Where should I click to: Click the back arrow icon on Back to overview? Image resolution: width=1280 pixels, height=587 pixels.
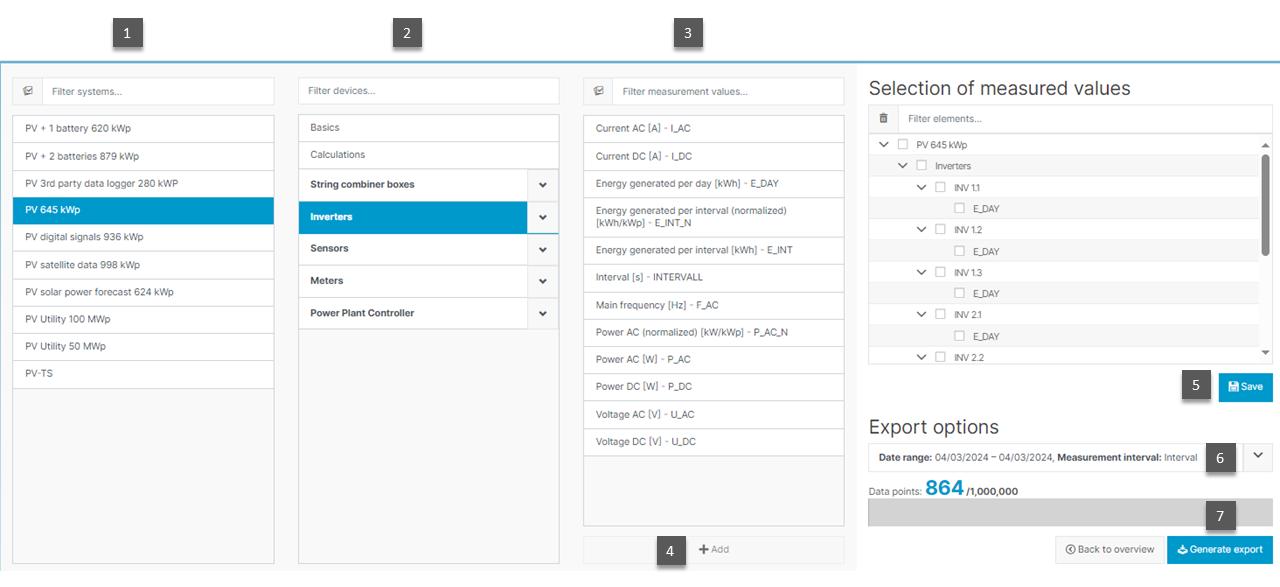tap(1070, 549)
